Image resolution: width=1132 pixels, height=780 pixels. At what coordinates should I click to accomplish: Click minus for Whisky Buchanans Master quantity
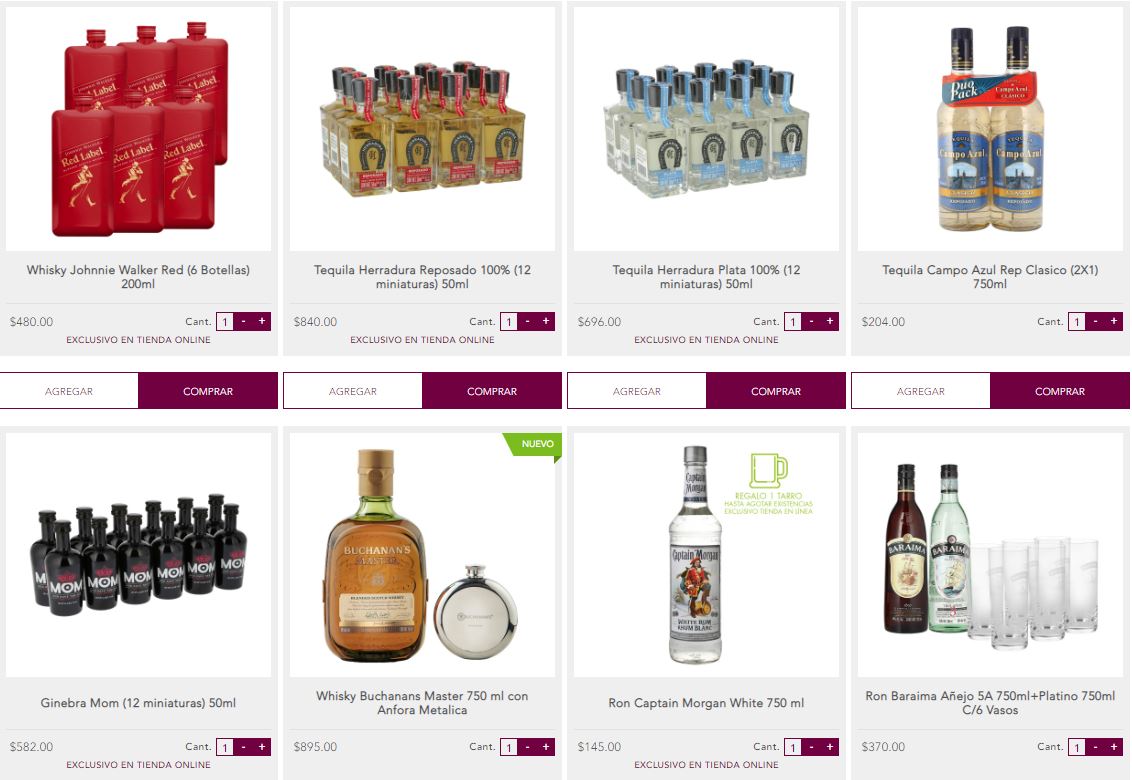click(x=527, y=747)
